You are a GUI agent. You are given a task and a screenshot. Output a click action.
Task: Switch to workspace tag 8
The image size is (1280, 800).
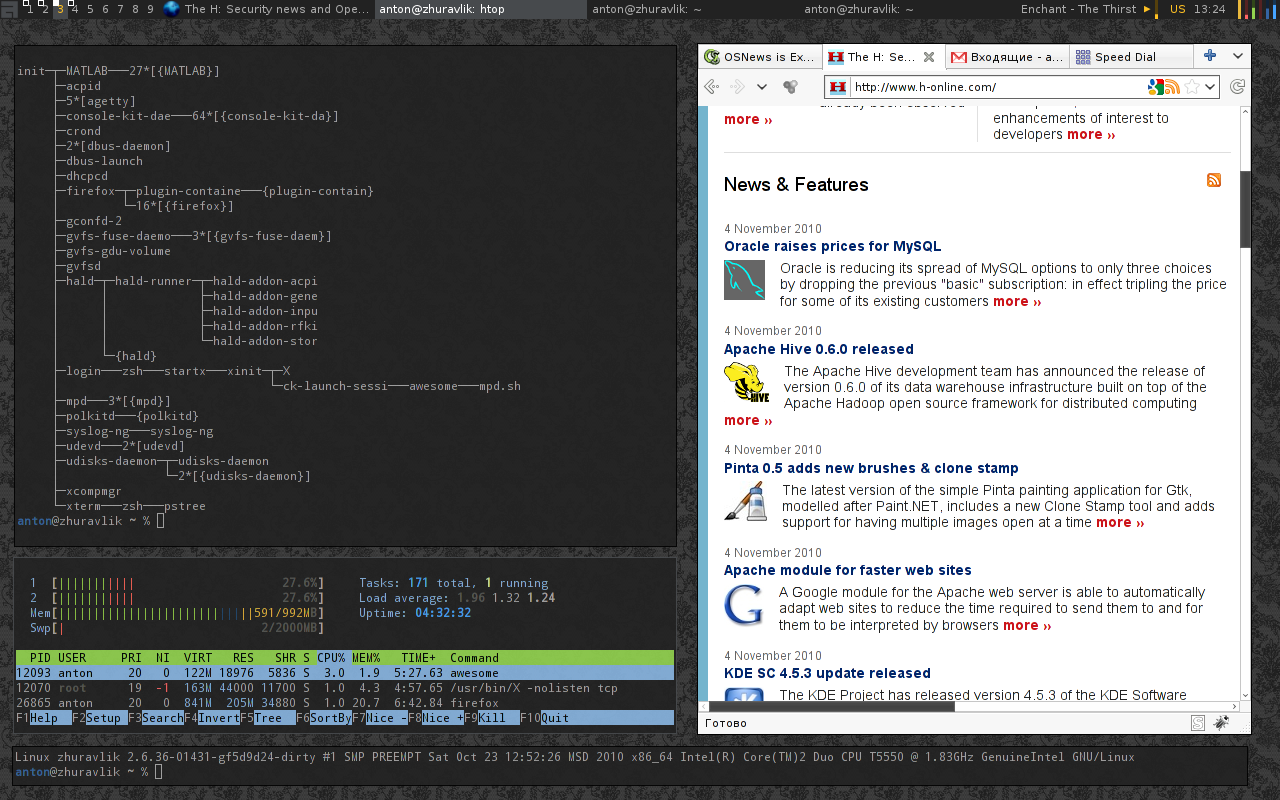[x=135, y=9]
